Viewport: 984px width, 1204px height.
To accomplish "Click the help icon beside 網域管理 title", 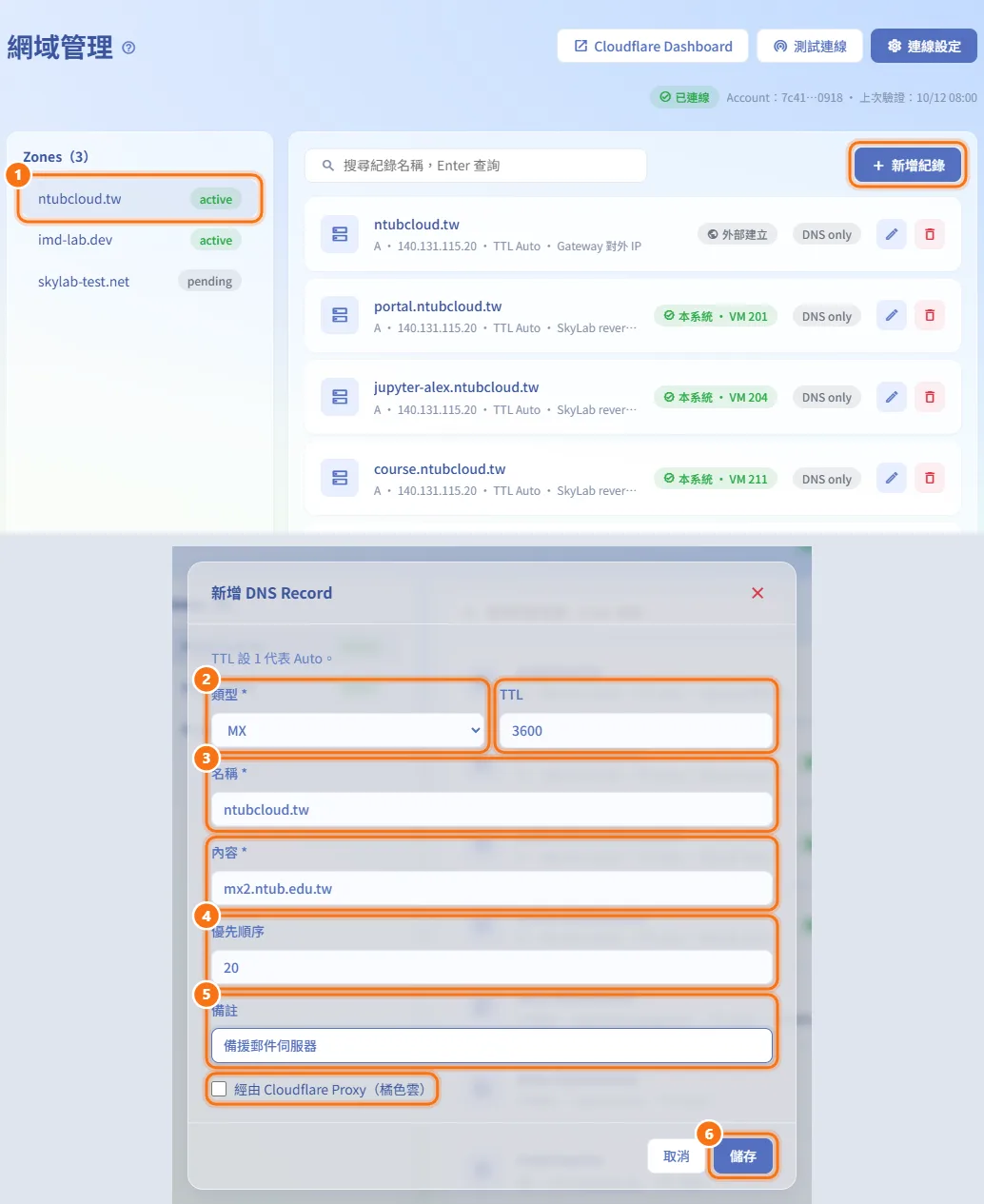I will (128, 48).
